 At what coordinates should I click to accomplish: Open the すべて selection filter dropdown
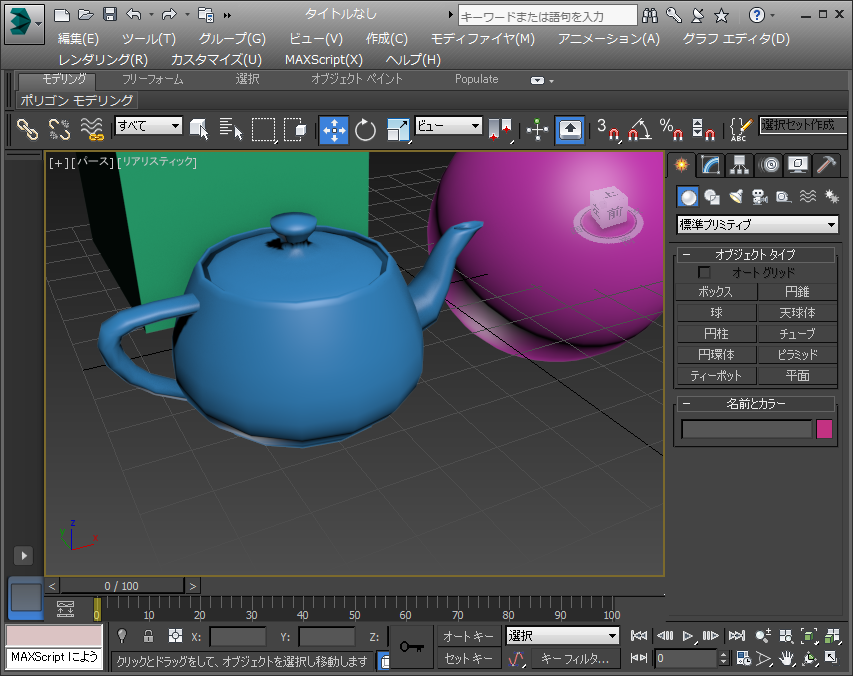148,126
